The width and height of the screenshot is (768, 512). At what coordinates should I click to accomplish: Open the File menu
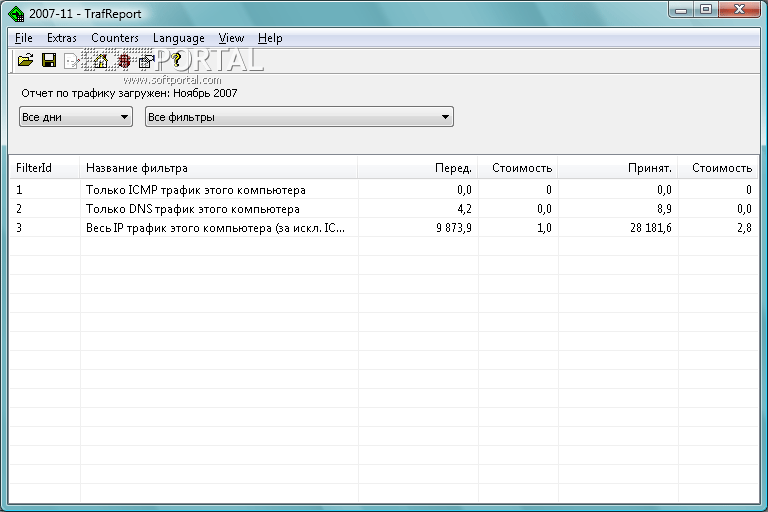tap(24, 38)
